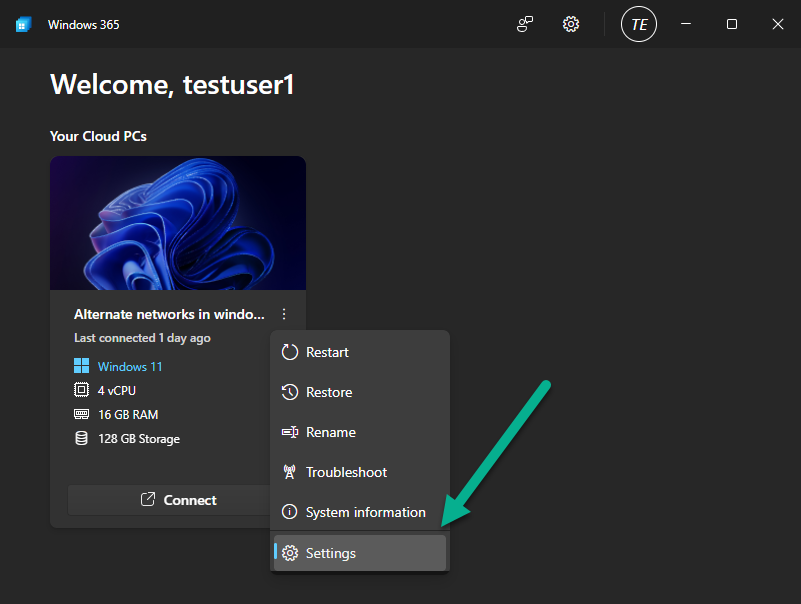Image resolution: width=801 pixels, height=604 pixels.
Task: Click the System information info icon
Action: [x=290, y=512]
